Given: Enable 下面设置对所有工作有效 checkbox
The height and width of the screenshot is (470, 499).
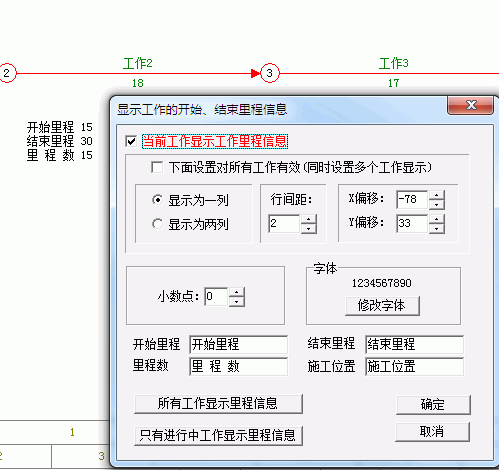Looking at the screenshot, I should [157, 167].
